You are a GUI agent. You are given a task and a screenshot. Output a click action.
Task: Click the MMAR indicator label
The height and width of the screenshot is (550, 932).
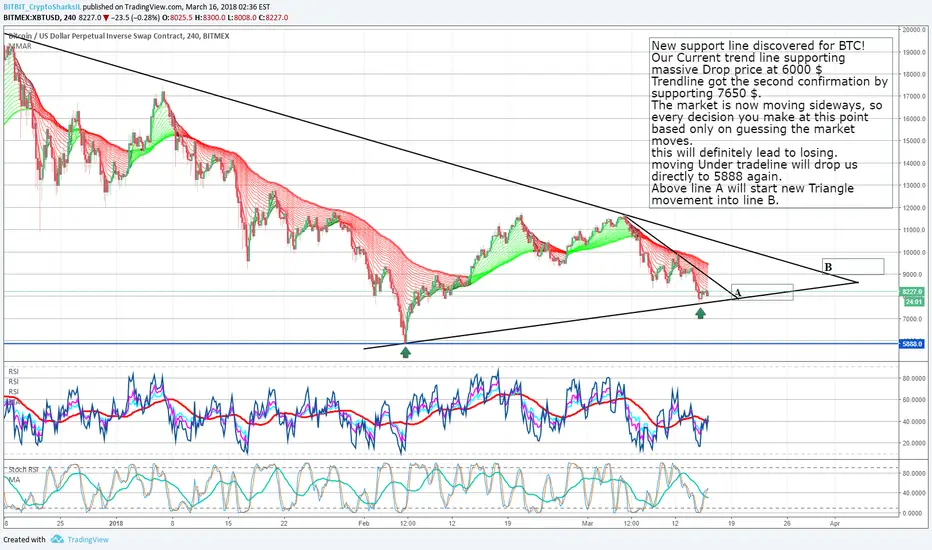point(20,46)
